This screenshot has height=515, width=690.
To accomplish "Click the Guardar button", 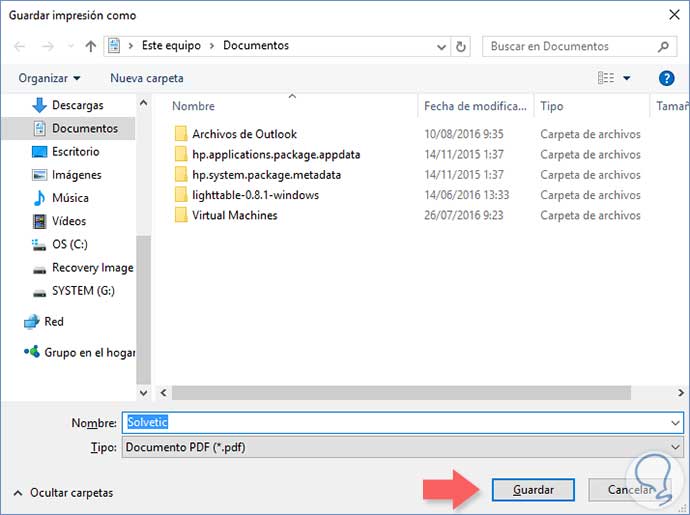I will [533, 490].
